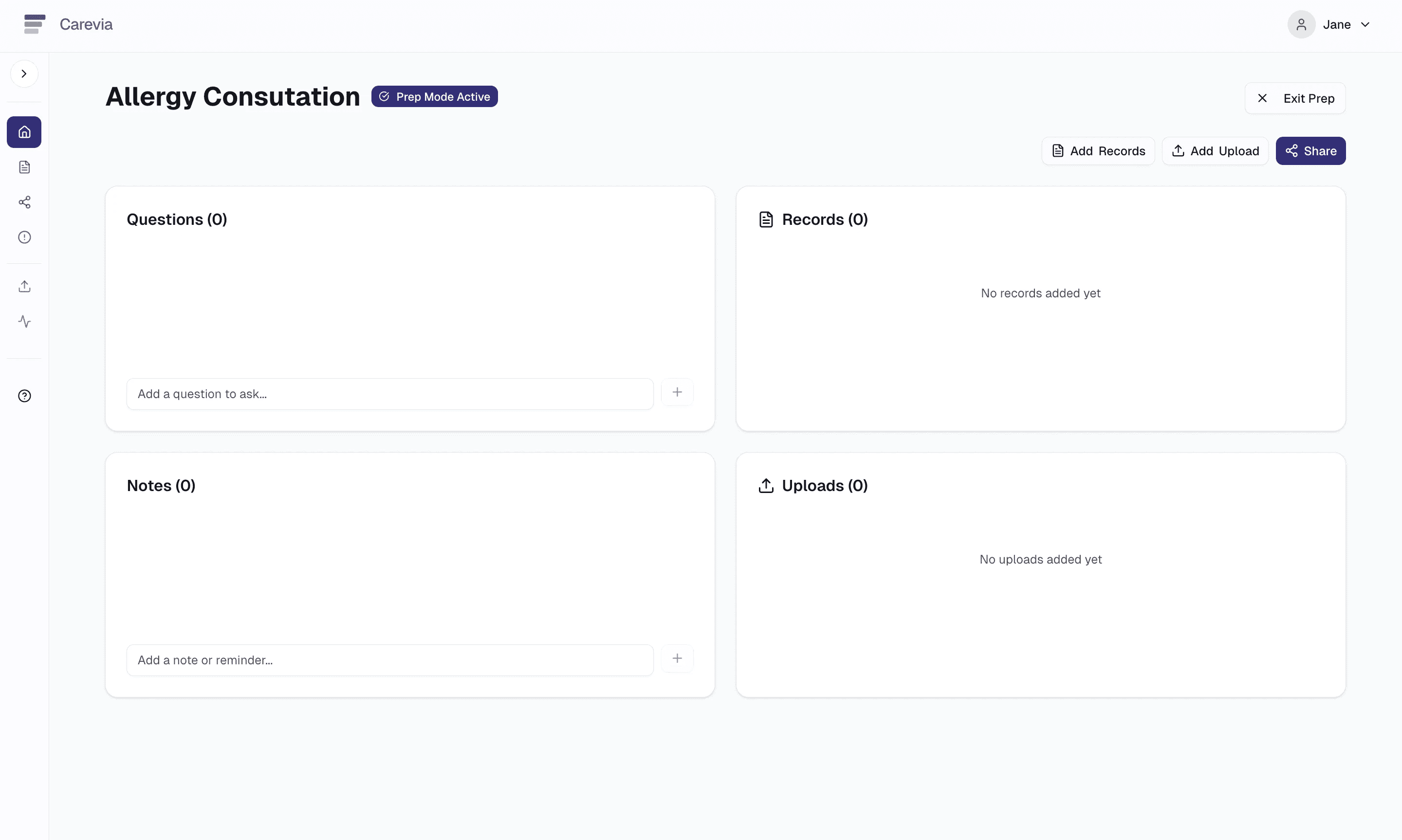This screenshot has height=840, width=1402.
Task: Click the Allergy Consutation title
Action: [x=233, y=97]
